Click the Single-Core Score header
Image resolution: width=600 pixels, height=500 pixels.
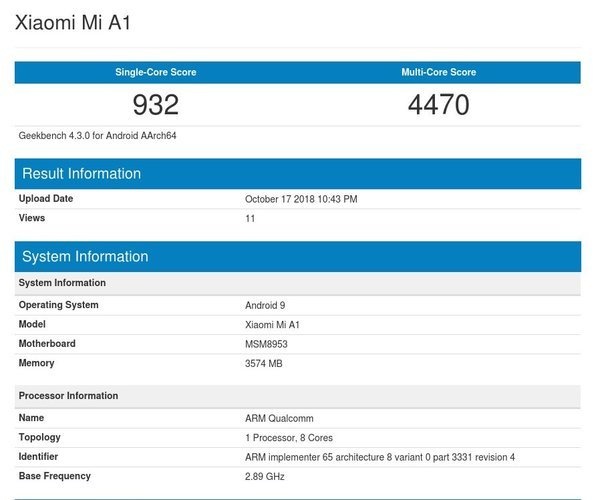(x=156, y=72)
